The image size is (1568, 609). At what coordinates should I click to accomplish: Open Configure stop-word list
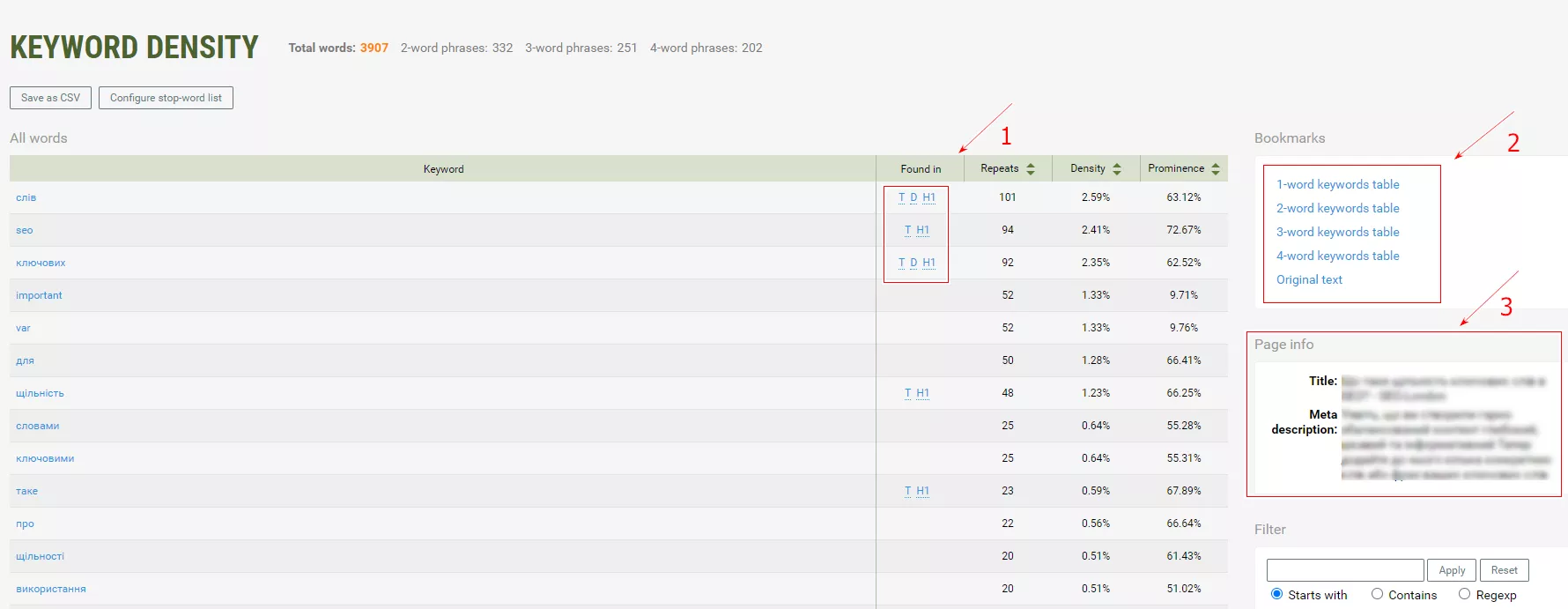click(x=166, y=98)
